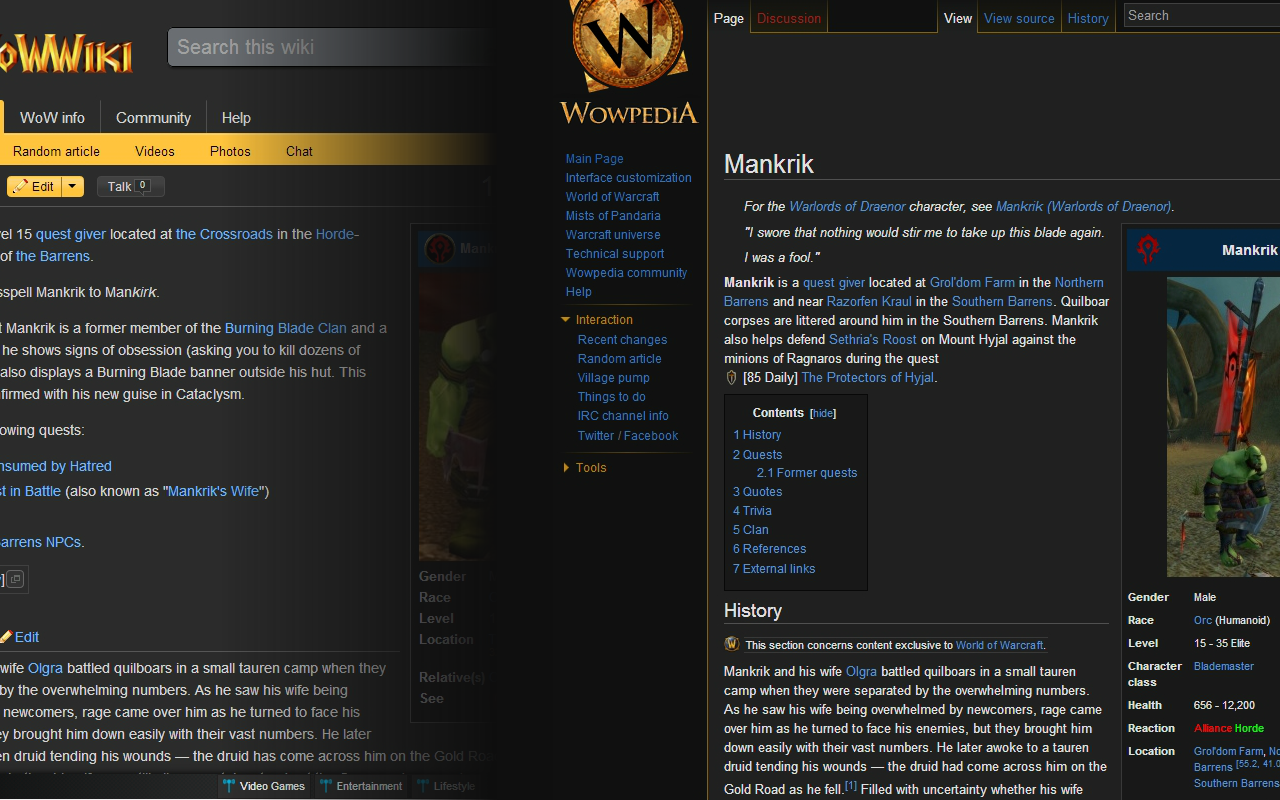
Task: Focus the Wowpedia Search box
Action: coord(1202,15)
